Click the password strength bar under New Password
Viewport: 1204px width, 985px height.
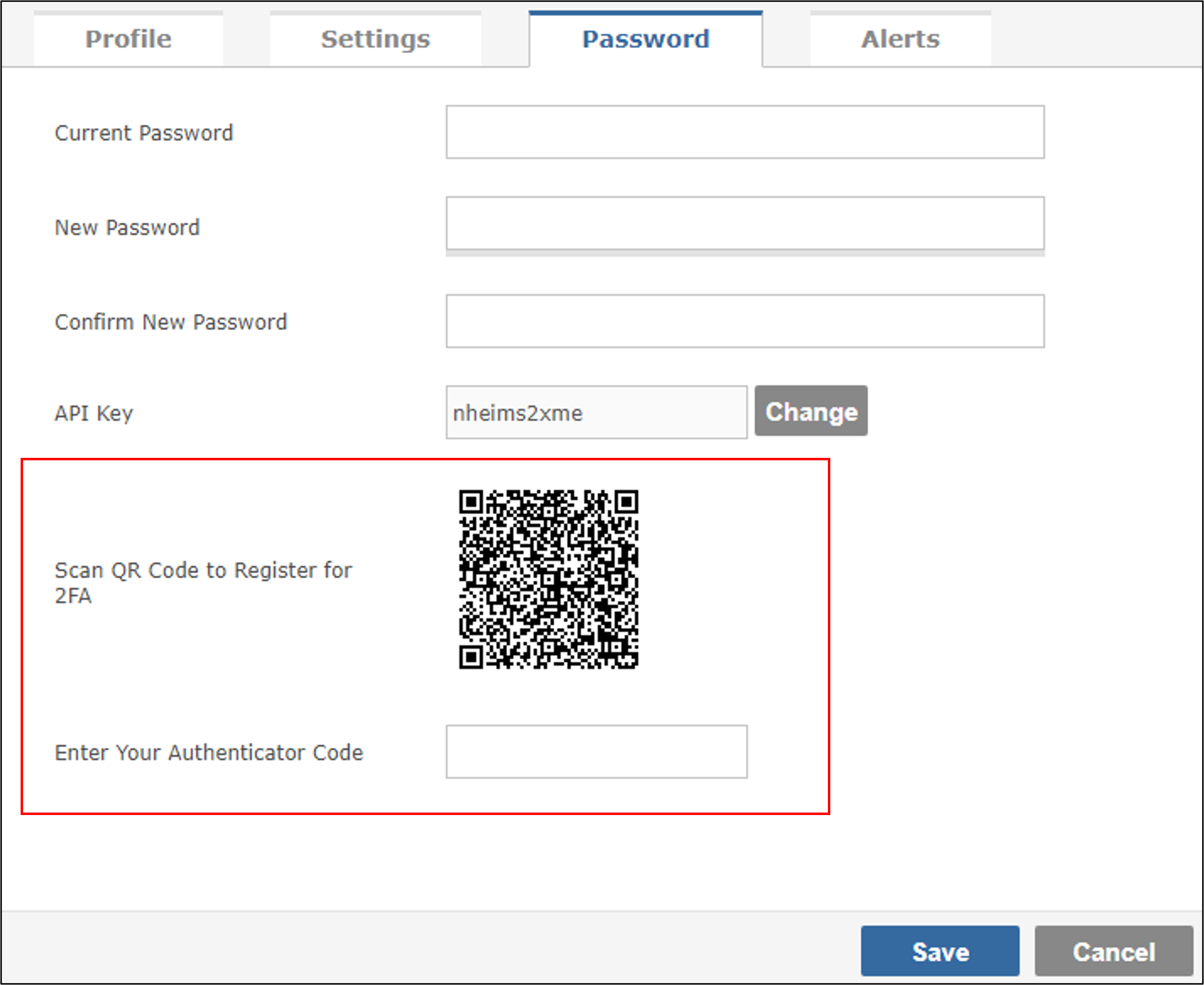pos(744,253)
